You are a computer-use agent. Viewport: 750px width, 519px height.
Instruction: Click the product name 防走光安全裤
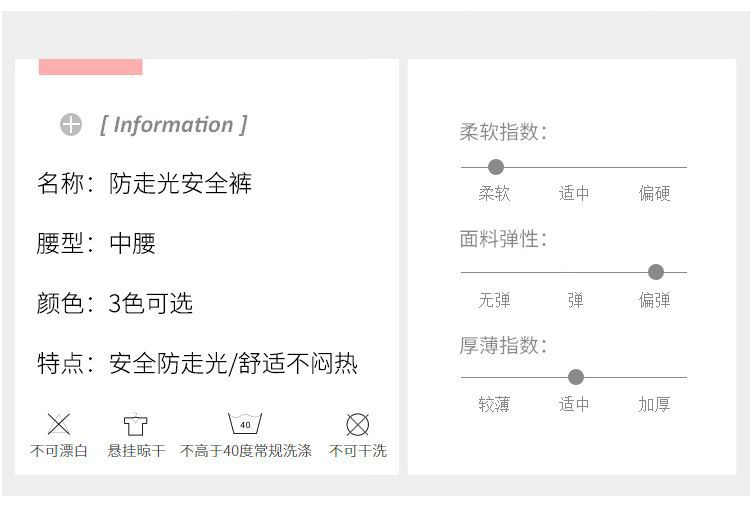coord(181,184)
